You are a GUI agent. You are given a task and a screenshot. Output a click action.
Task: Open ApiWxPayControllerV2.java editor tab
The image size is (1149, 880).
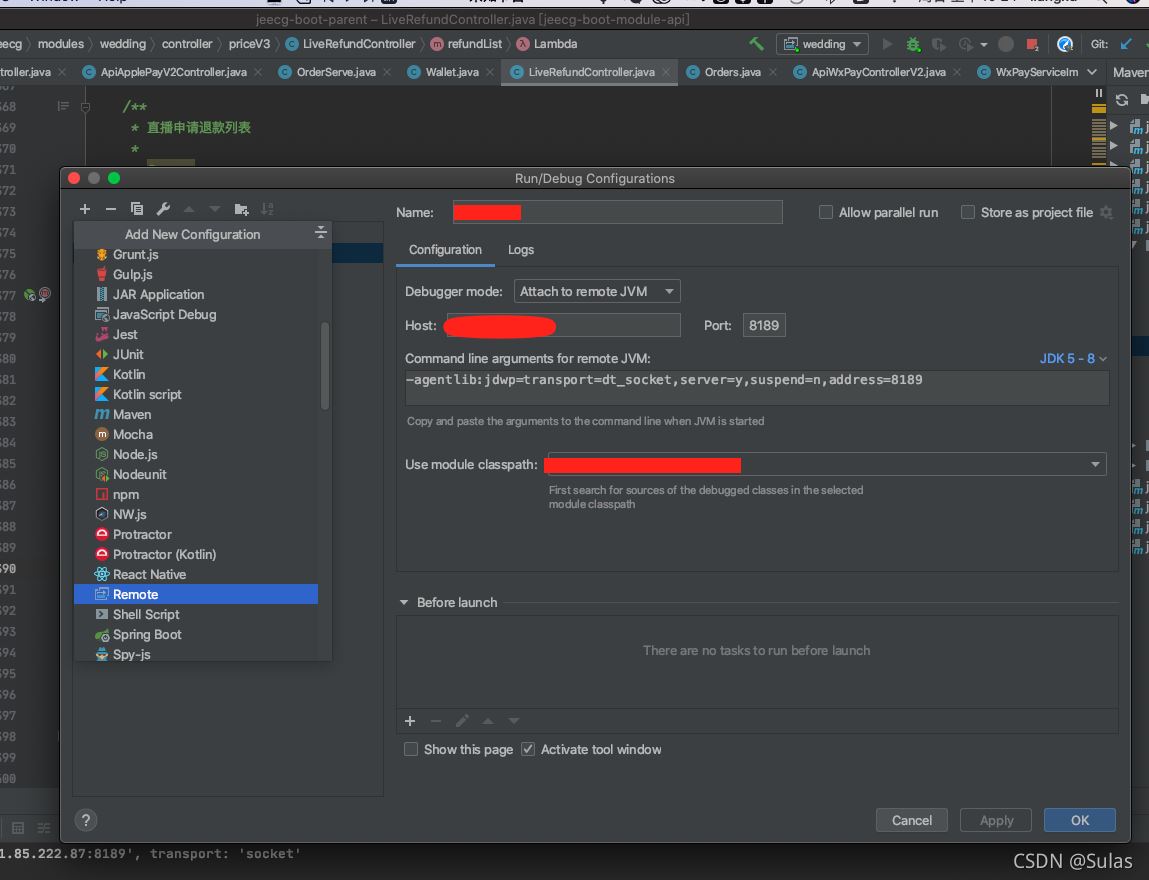tap(878, 72)
